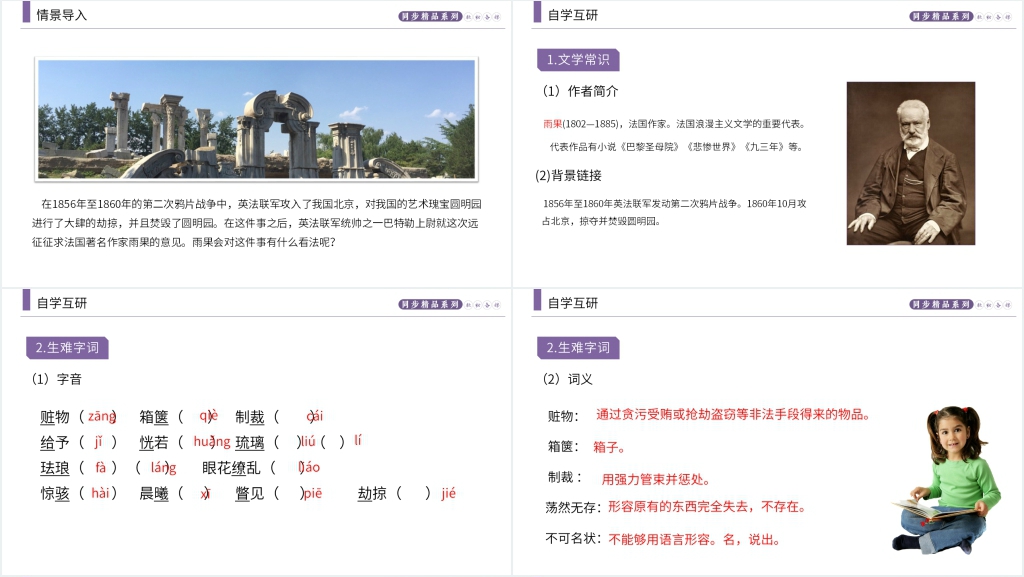Image resolution: width=1024 pixels, height=577 pixels.
Task: Click the text beginning 1856年至1860年英法联军发动
Action: tap(675, 204)
